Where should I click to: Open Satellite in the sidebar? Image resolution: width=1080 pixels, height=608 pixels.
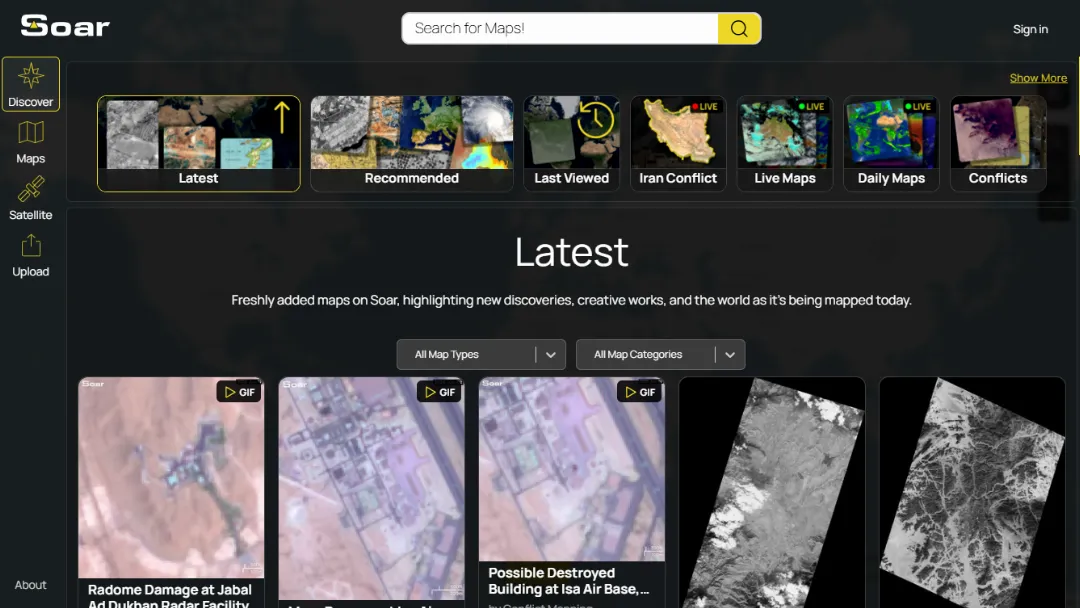pos(30,198)
